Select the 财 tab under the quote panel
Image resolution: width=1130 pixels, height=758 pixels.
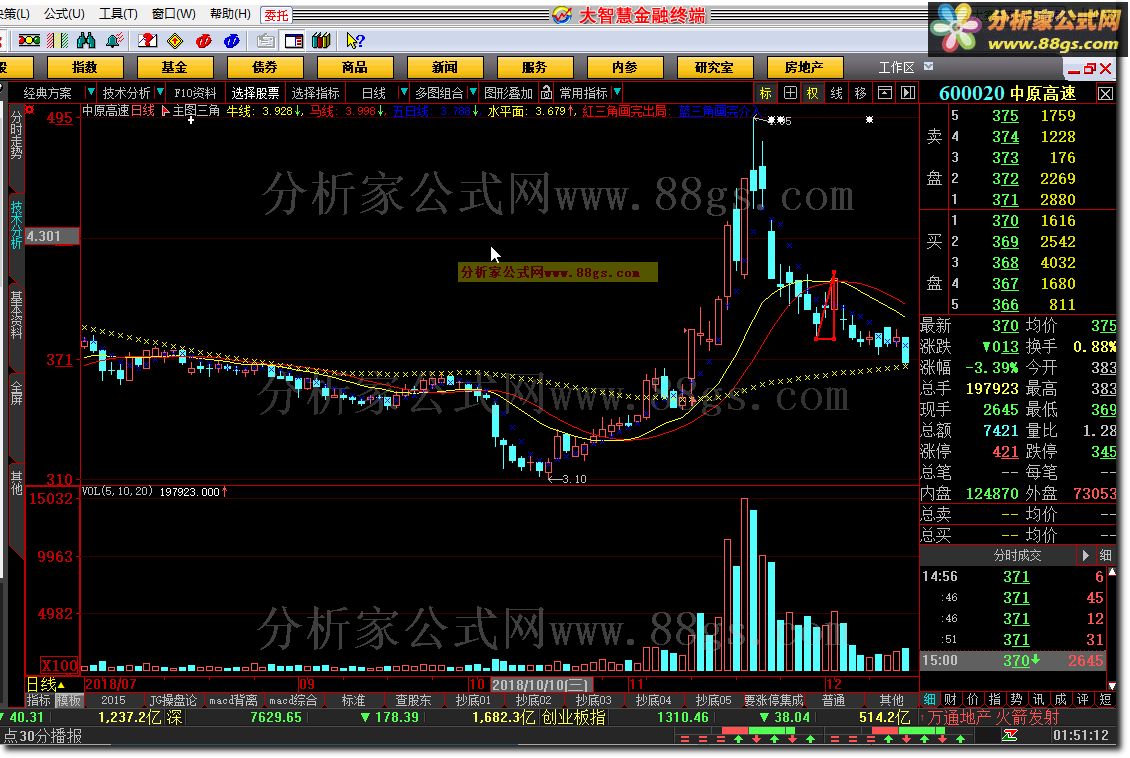click(x=951, y=699)
